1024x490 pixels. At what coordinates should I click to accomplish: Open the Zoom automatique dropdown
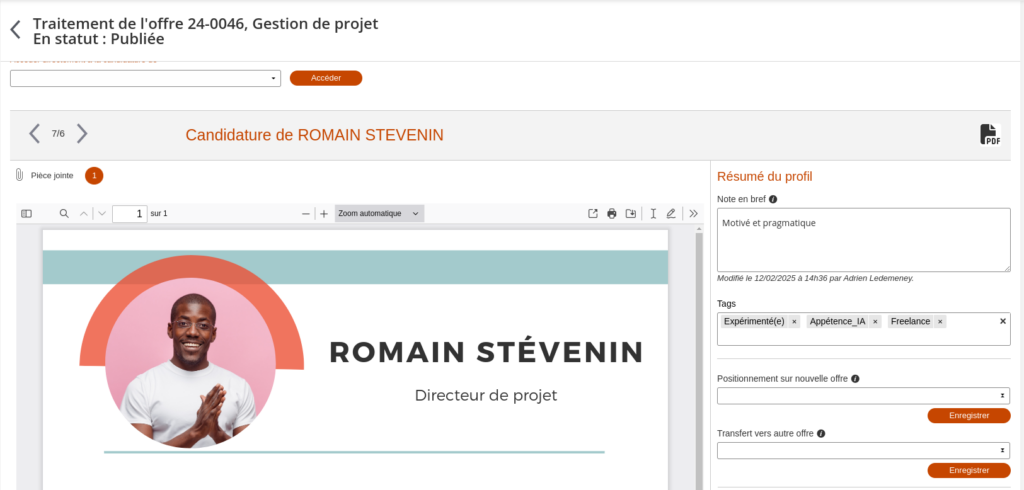[379, 213]
